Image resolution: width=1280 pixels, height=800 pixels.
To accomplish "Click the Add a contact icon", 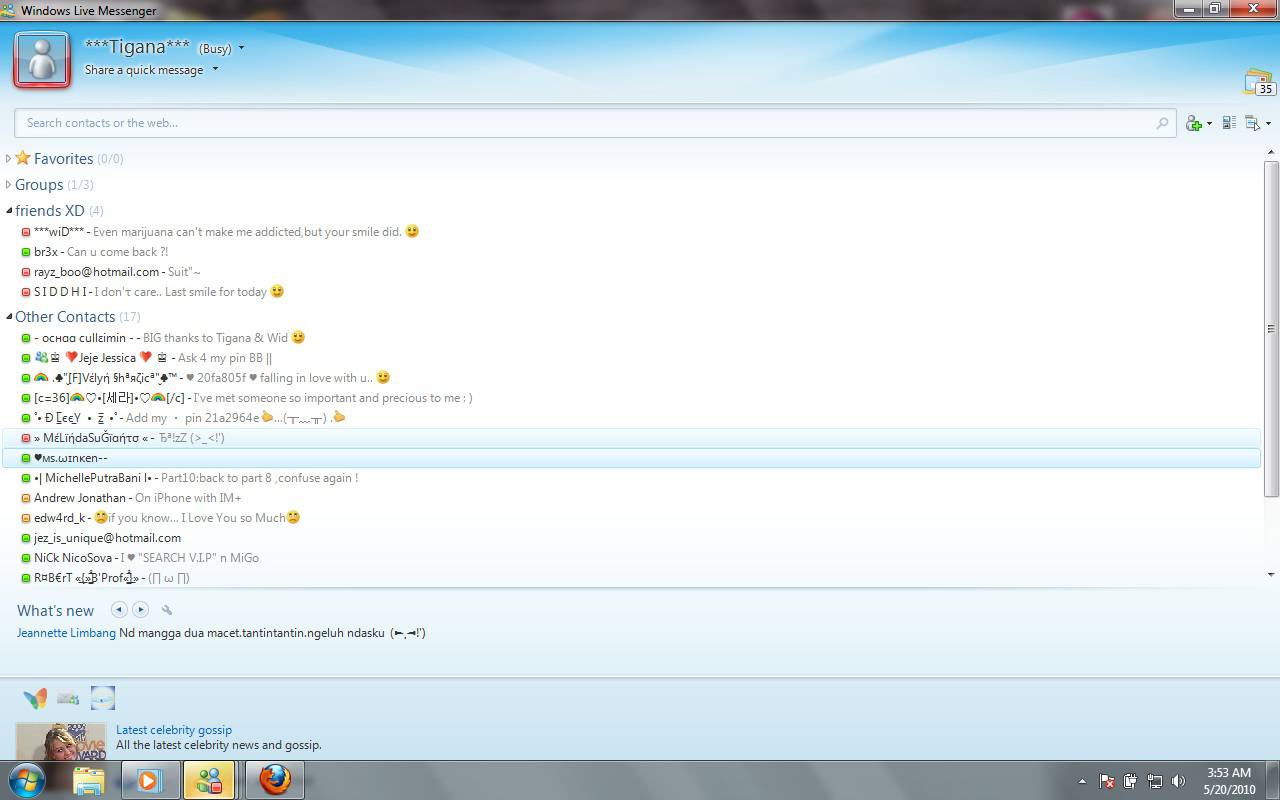I will (1193, 123).
